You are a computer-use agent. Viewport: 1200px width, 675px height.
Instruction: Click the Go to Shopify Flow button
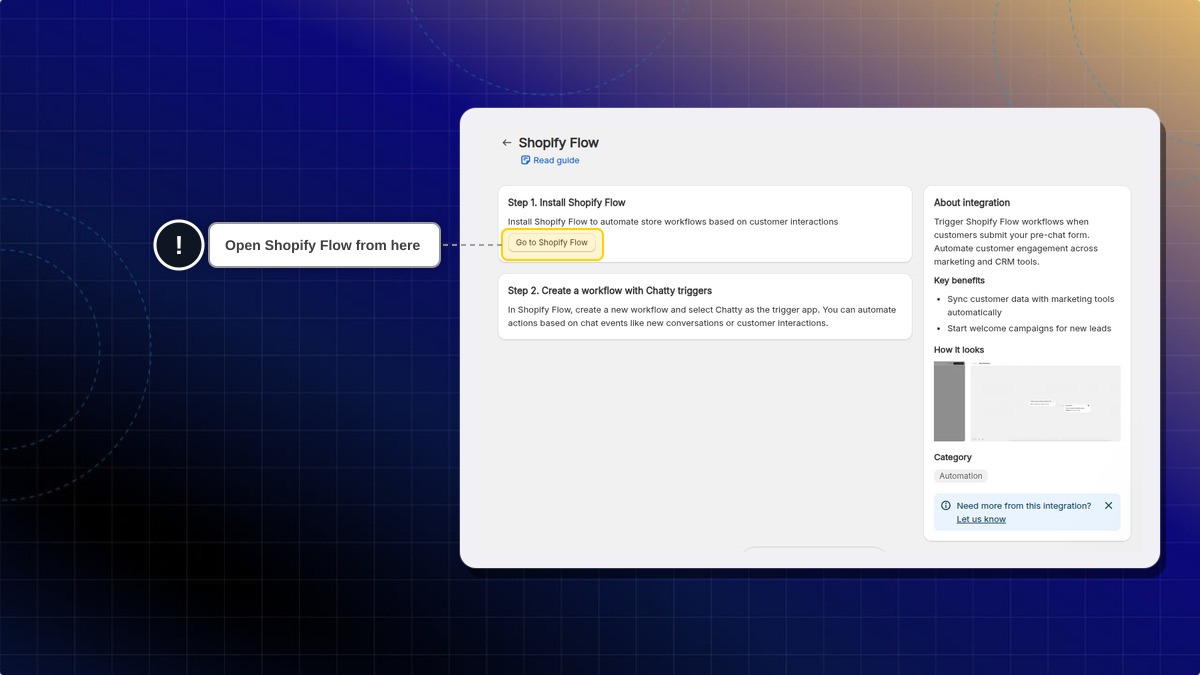552,243
